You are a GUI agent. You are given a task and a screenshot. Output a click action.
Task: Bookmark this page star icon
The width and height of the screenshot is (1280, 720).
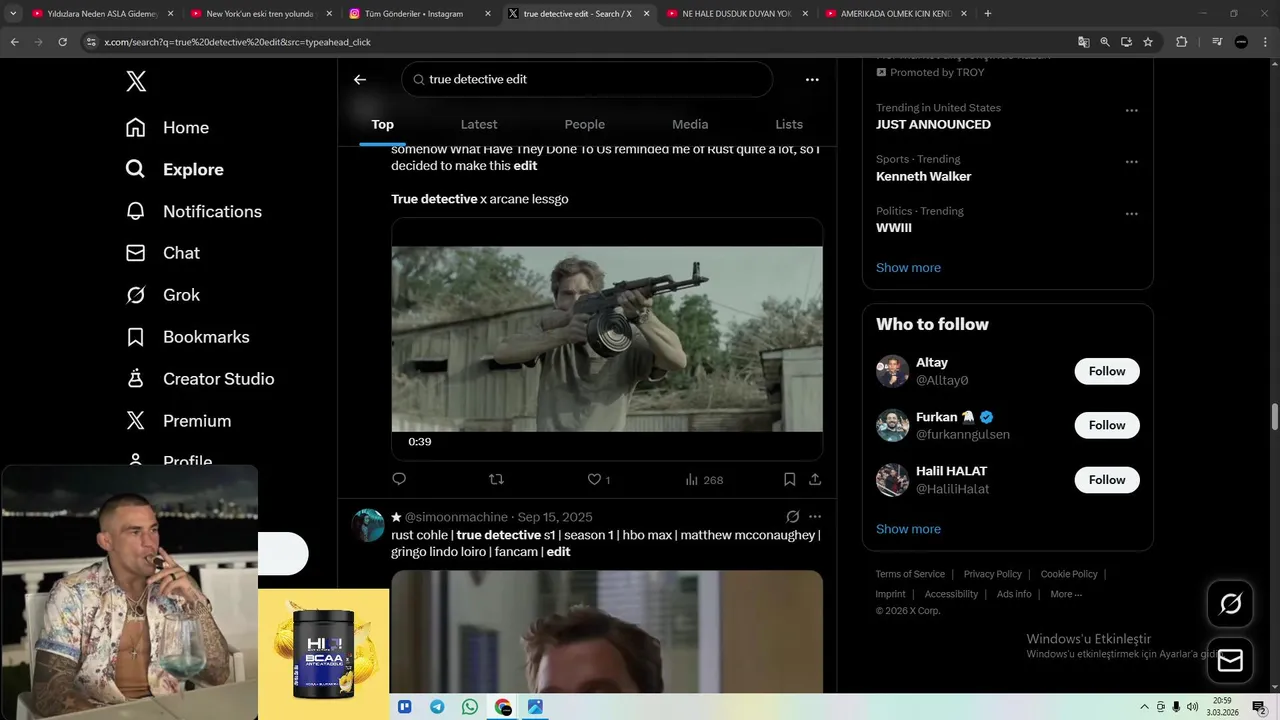[x=1148, y=42]
